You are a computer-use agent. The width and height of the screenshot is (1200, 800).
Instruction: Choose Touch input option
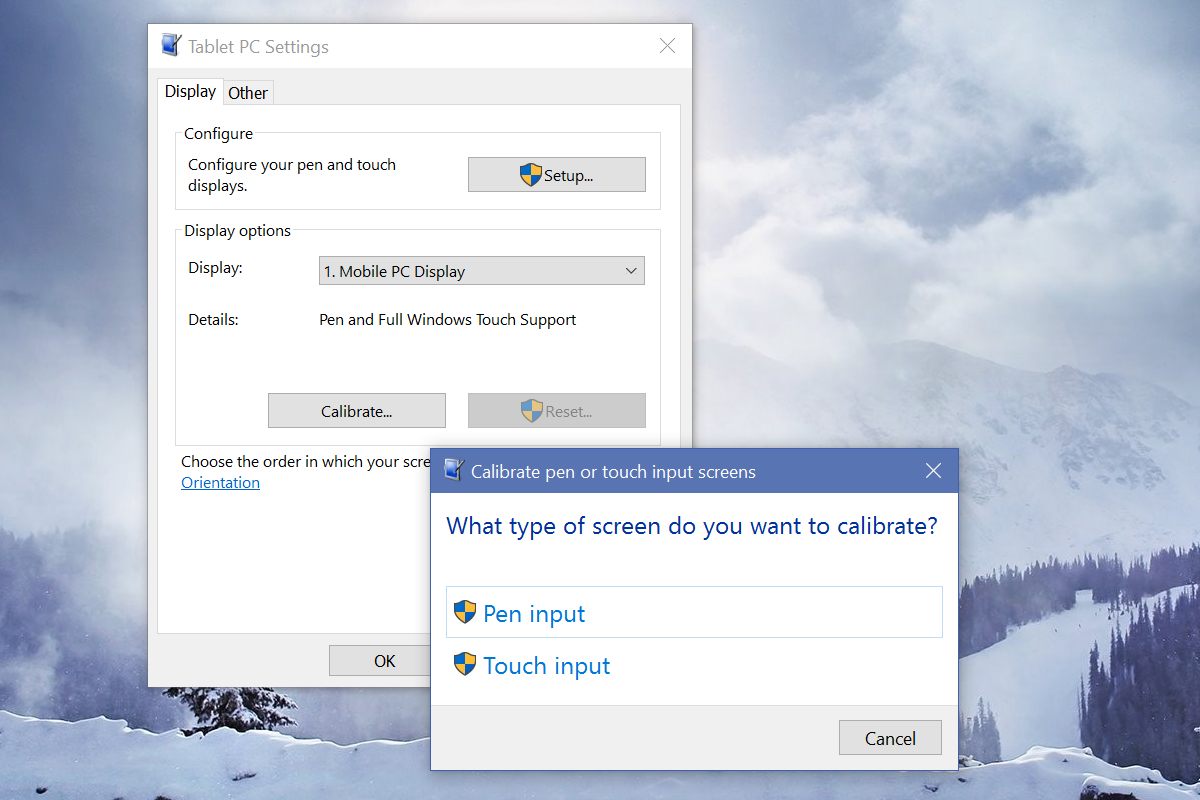point(694,665)
